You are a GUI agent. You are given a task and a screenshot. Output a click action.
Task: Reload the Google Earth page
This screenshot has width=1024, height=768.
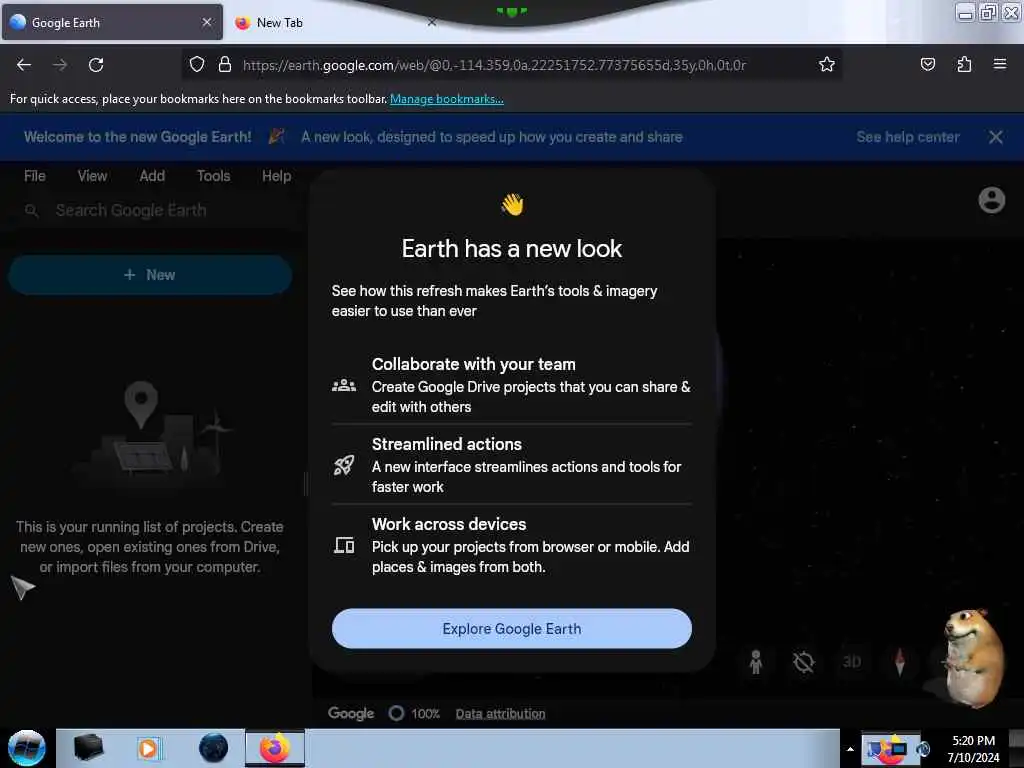pyautogui.click(x=96, y=65)
